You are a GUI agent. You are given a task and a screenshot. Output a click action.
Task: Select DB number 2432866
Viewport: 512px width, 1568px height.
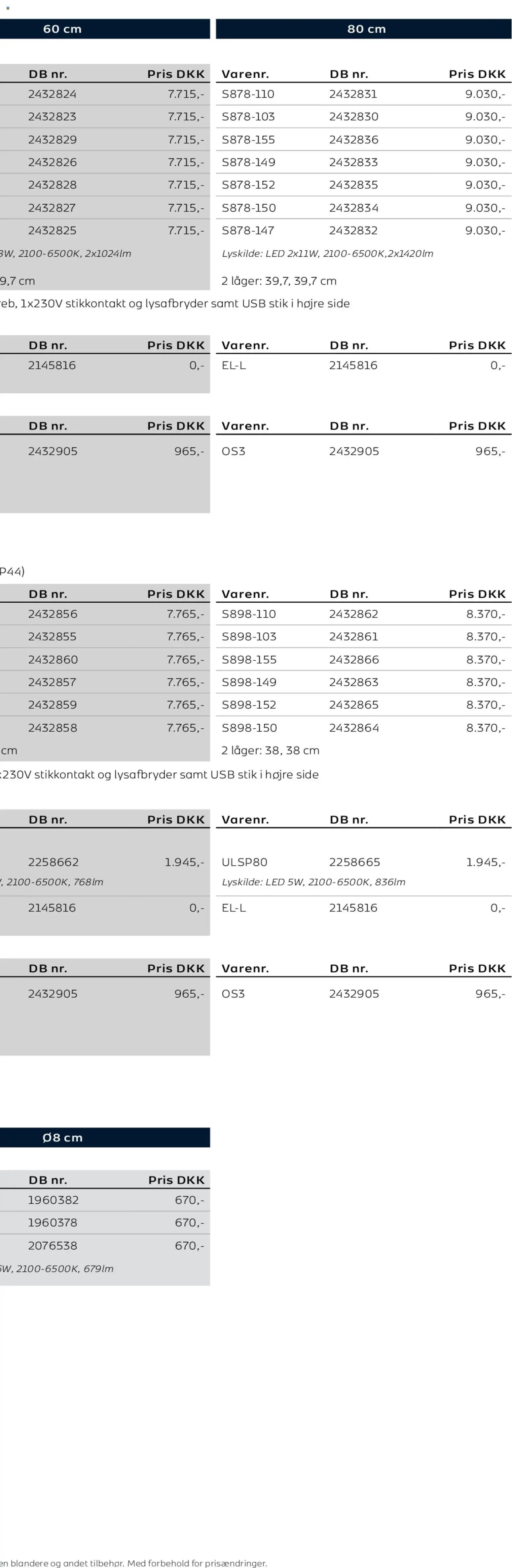click(354, 660)
